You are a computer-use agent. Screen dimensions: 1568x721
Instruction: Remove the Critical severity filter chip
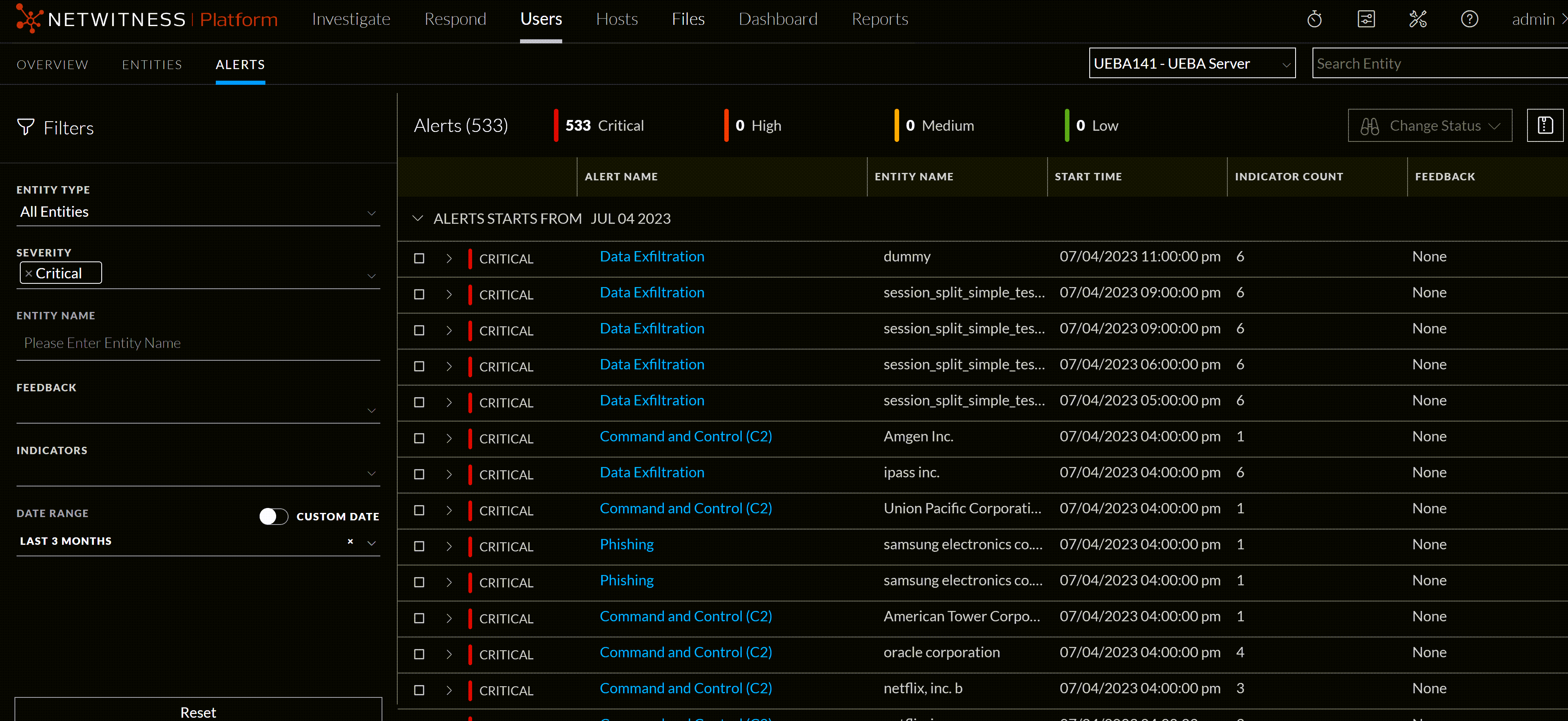coord(28,273)
